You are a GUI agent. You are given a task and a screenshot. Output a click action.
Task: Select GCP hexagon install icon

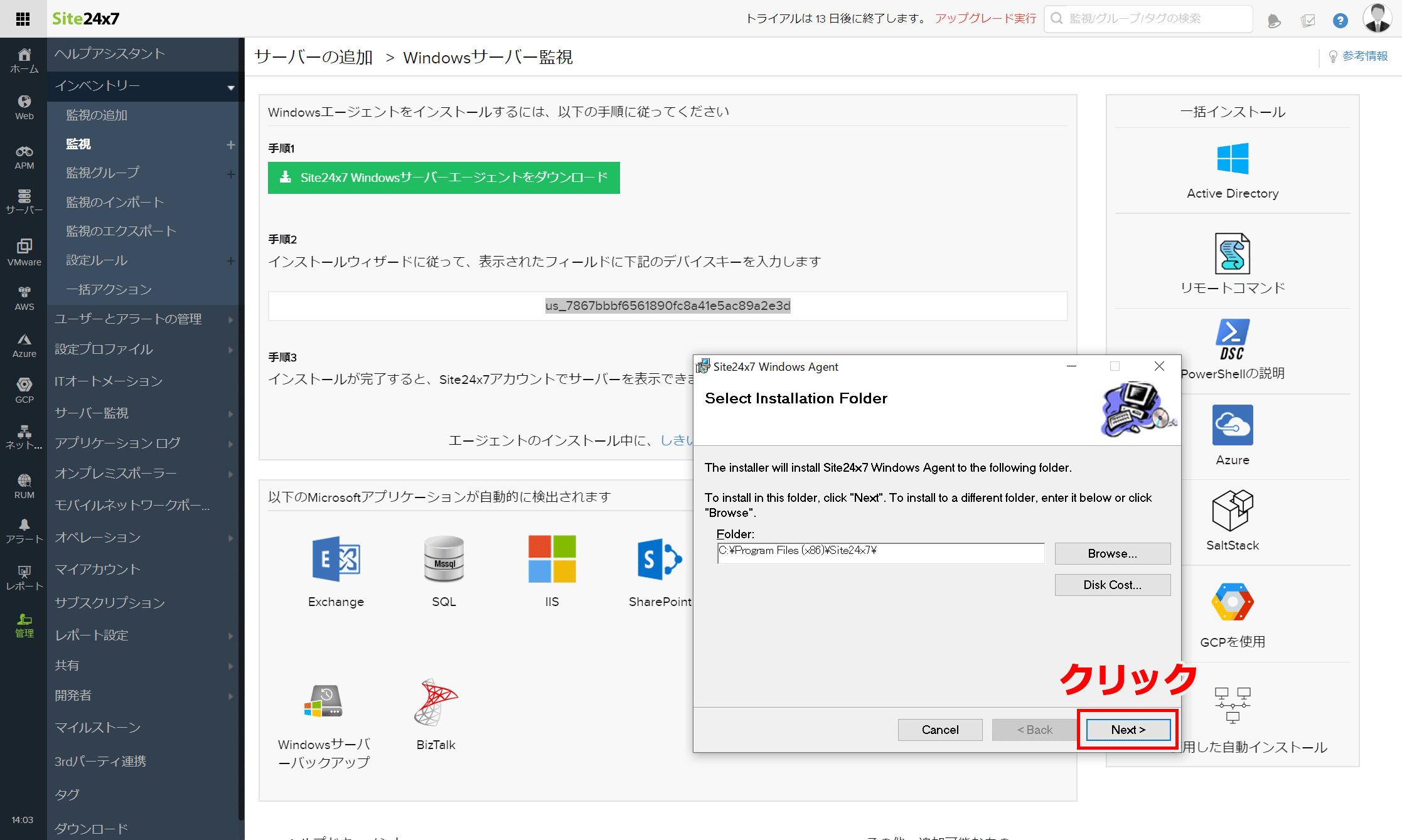[1233, 602]
